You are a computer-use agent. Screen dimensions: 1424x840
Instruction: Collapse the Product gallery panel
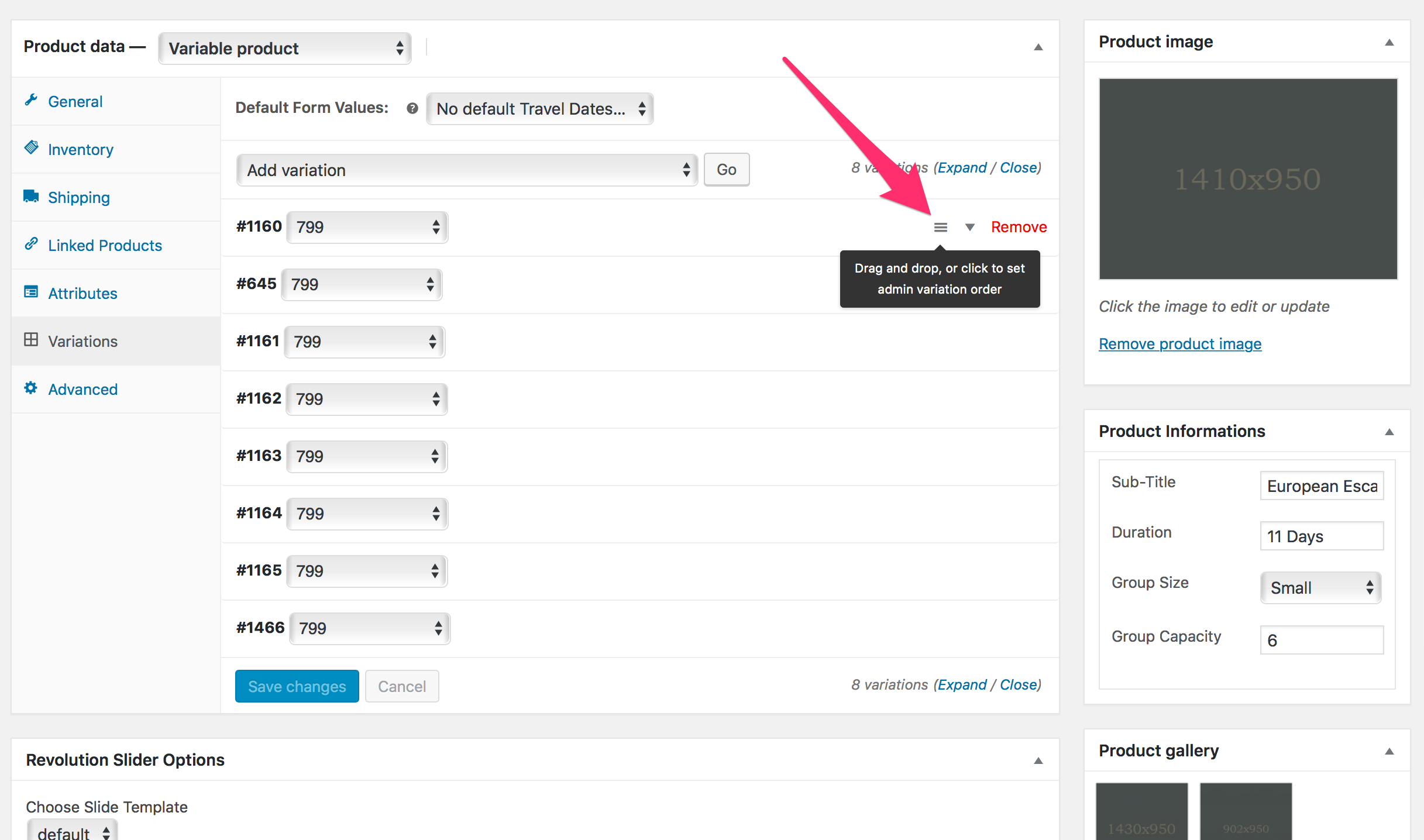1389,751
